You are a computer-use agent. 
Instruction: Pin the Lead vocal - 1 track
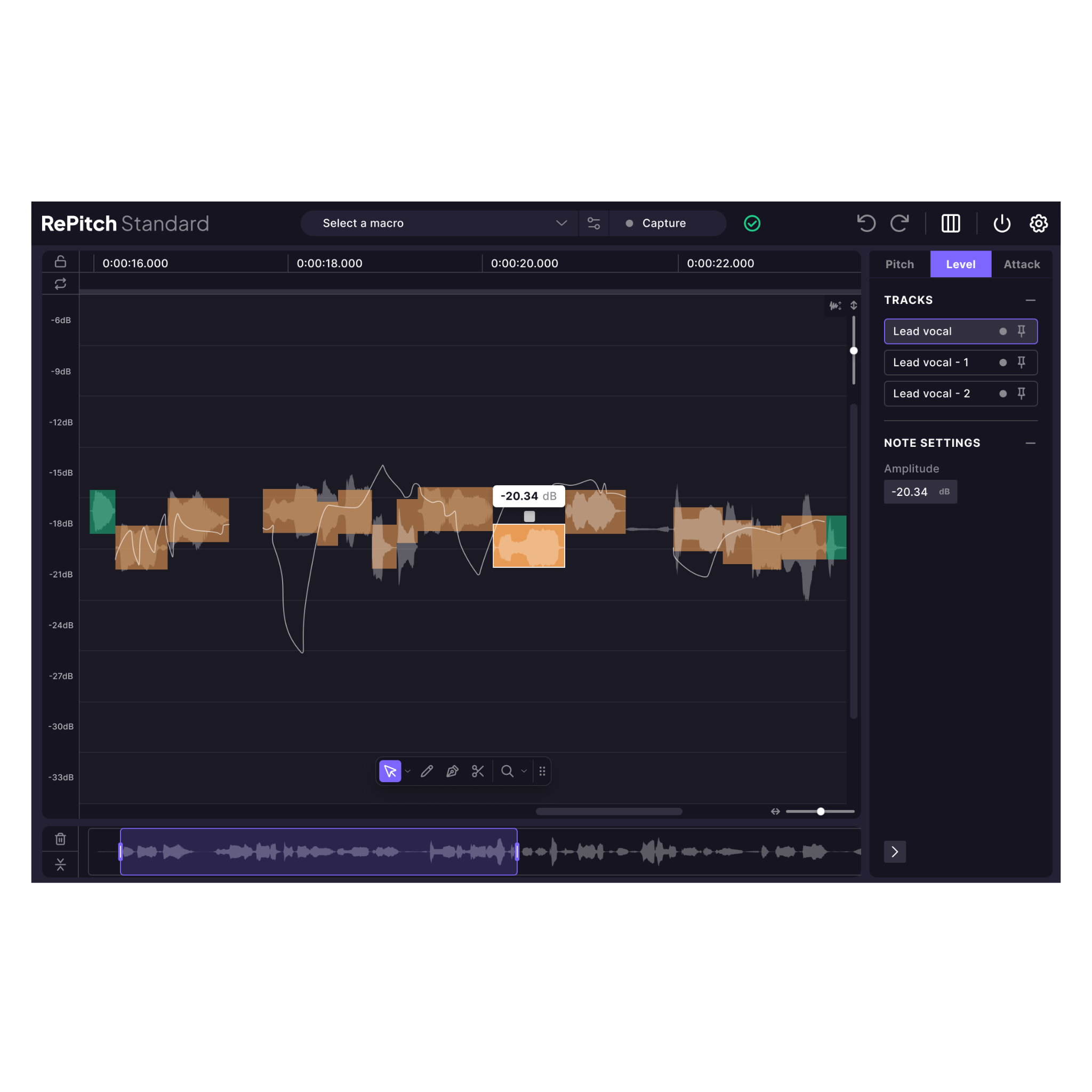tap(1021, 362)
